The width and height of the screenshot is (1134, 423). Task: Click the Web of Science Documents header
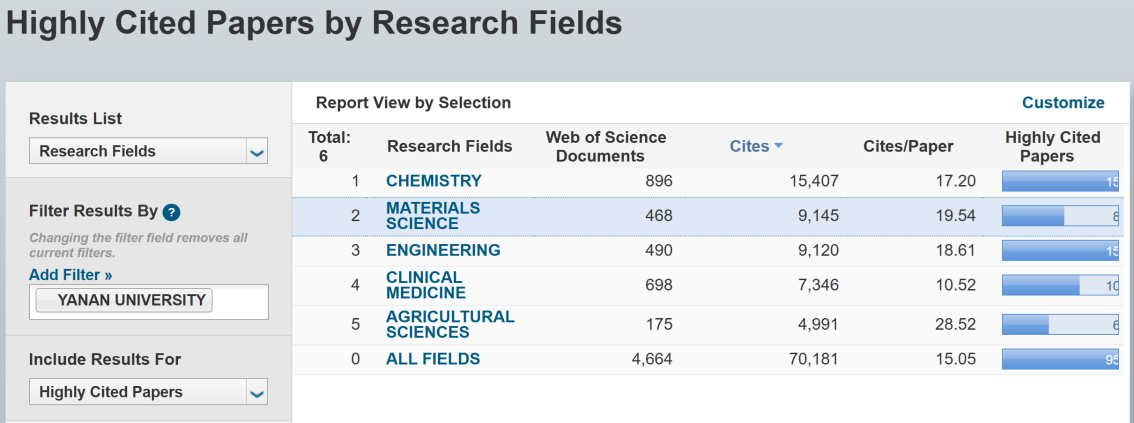[x=605, y=146]
